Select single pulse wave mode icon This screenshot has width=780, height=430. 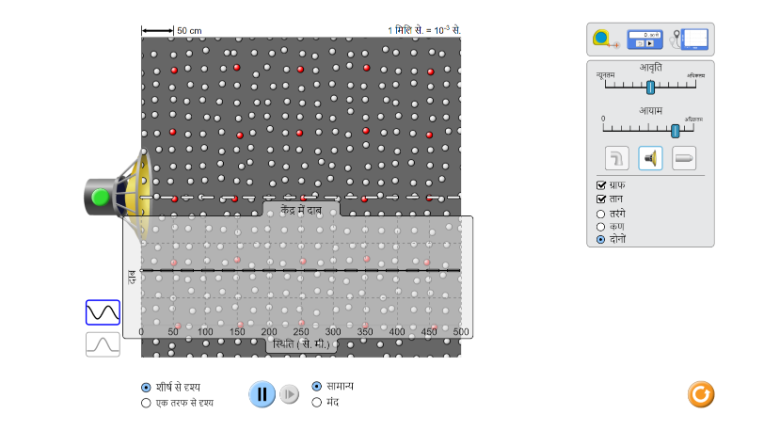click(103, 344)
